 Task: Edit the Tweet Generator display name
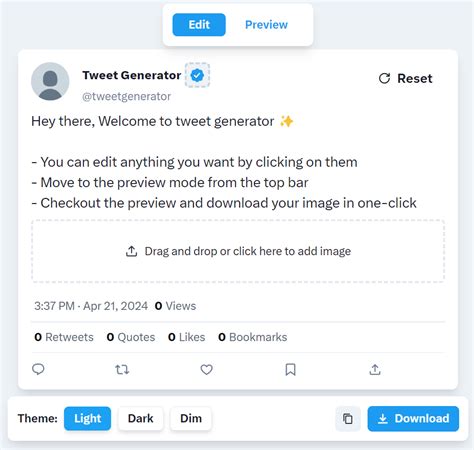[x=132, y=75]
